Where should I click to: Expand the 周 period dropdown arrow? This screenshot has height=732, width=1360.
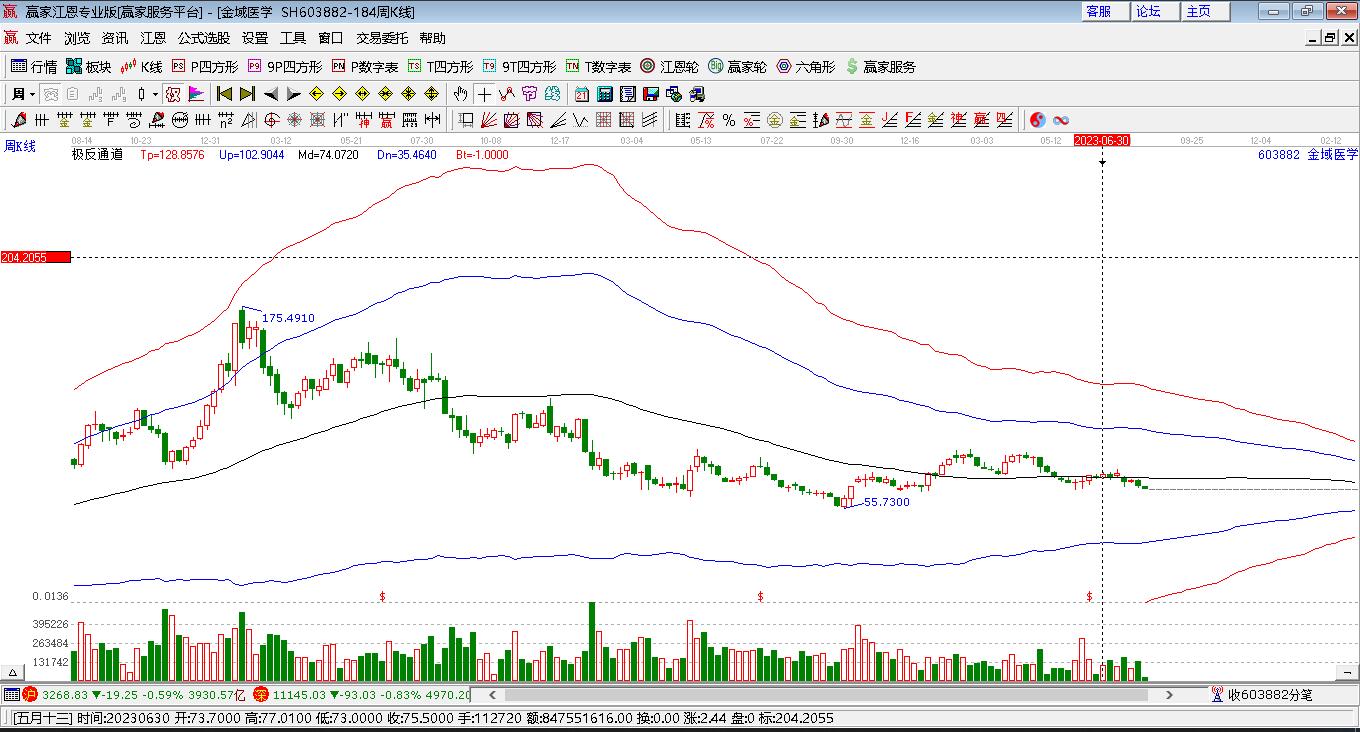tap(32, 94)
